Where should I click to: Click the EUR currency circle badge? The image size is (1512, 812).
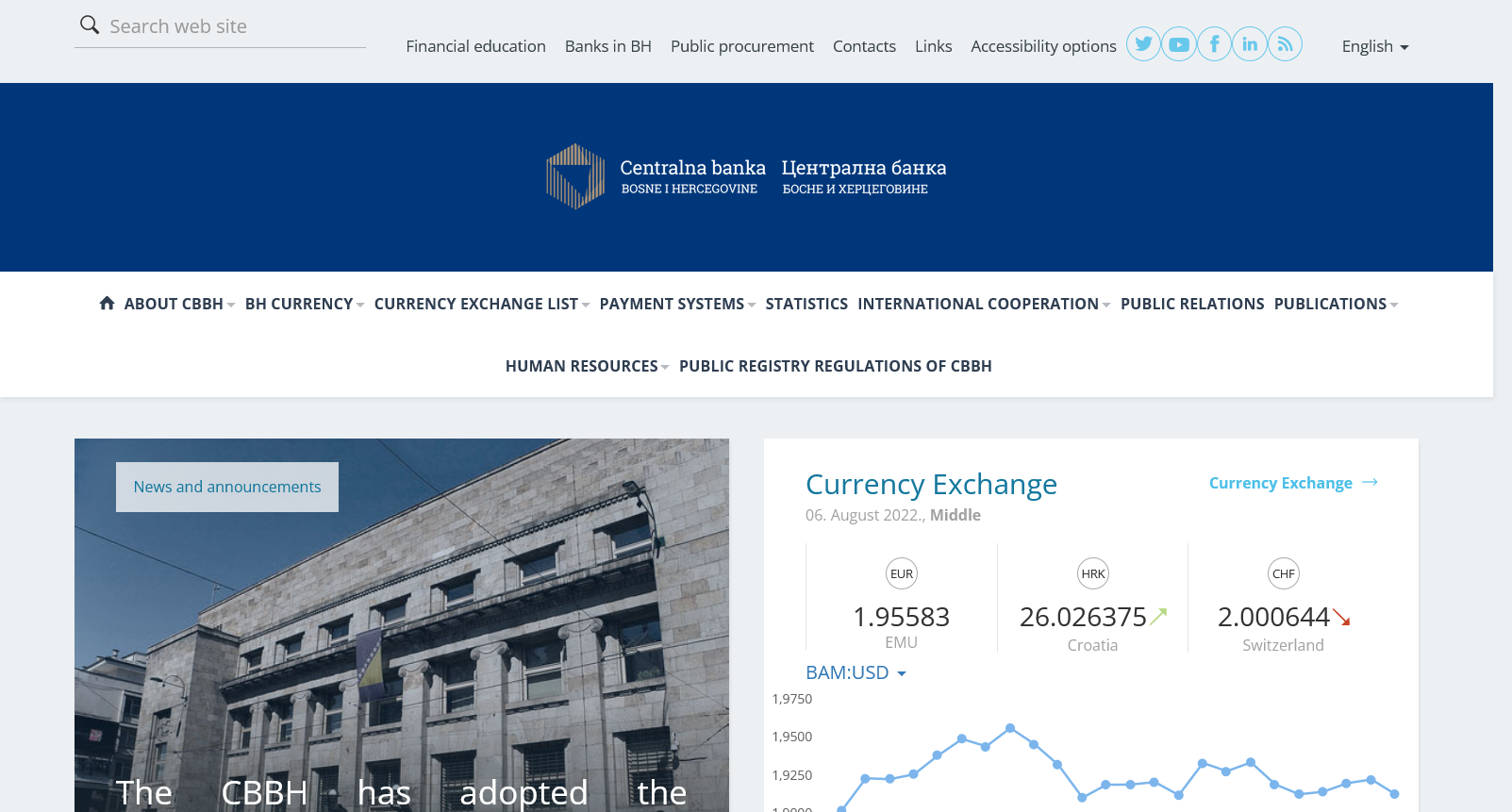pos(902,573)
